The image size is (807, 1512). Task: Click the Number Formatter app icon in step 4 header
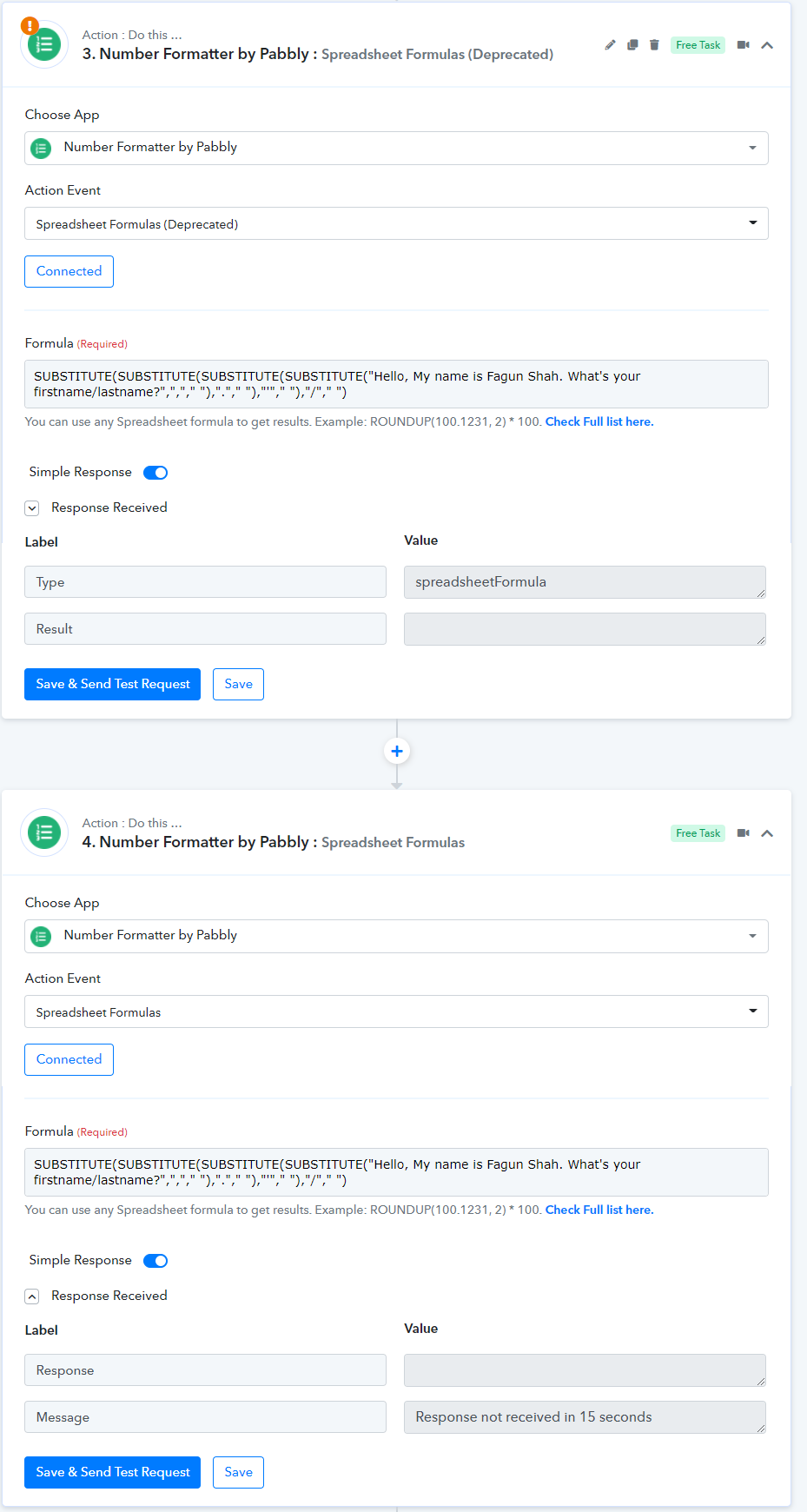(44, 832)
